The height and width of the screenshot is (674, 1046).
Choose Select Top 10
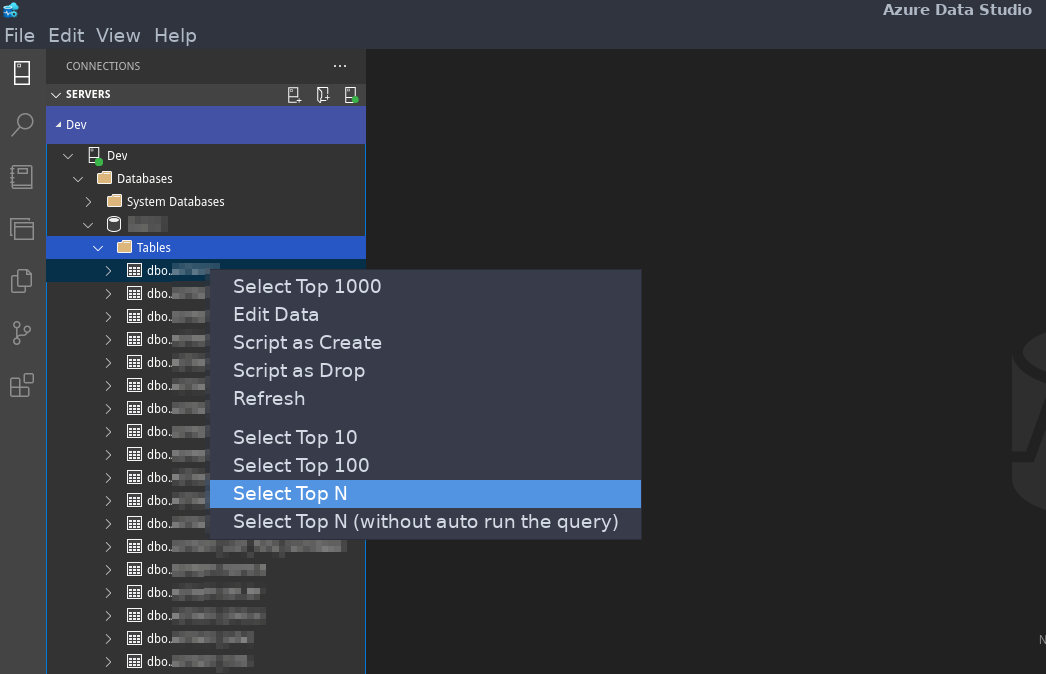click(426, 437)
